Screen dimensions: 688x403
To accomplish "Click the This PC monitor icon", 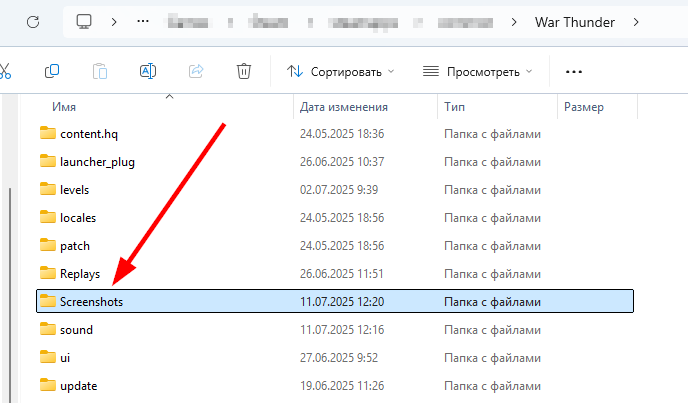I will pyautogui.click(x=84, y=22).
